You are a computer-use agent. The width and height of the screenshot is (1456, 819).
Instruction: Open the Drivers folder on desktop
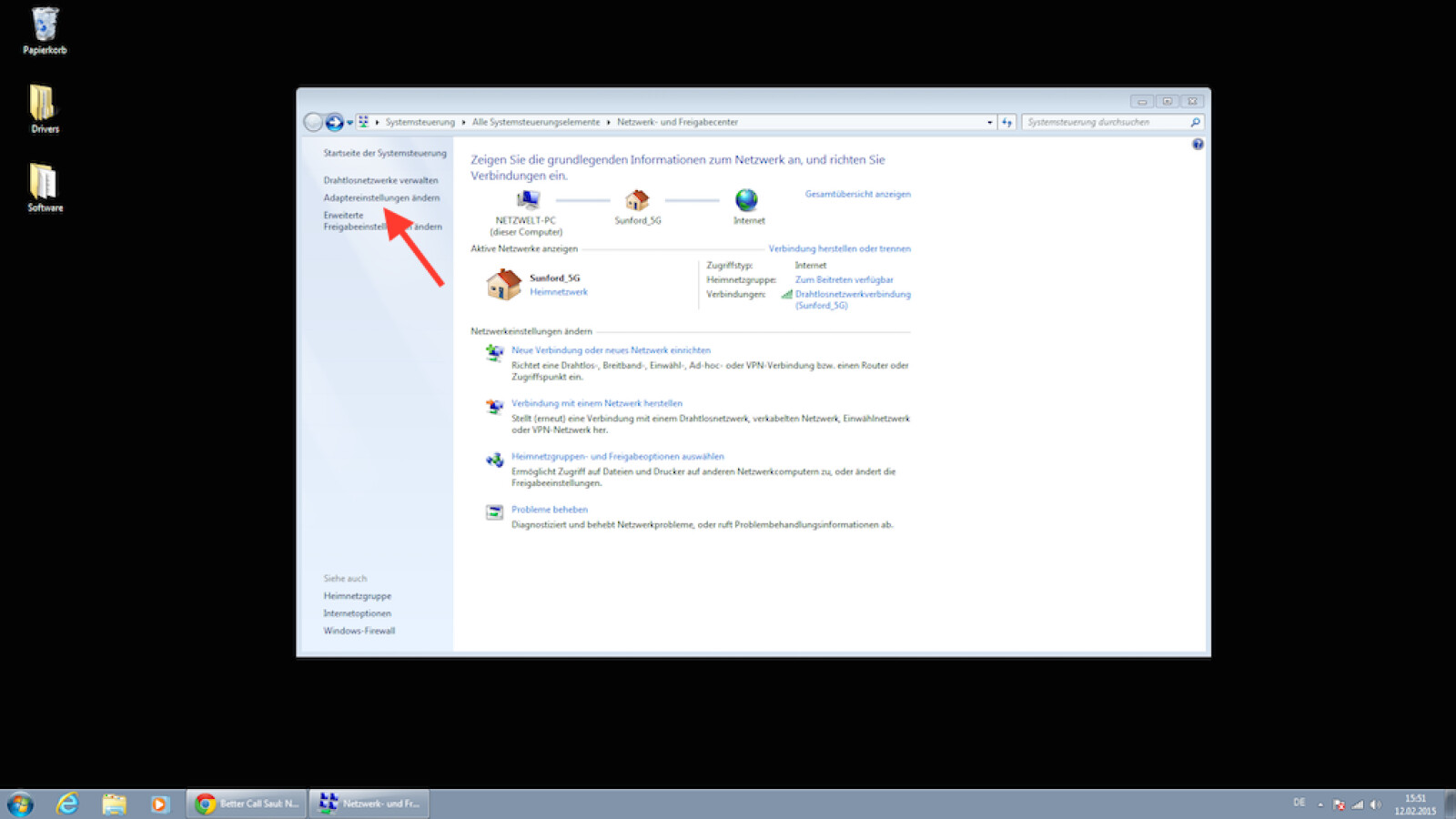pos(44,108)
